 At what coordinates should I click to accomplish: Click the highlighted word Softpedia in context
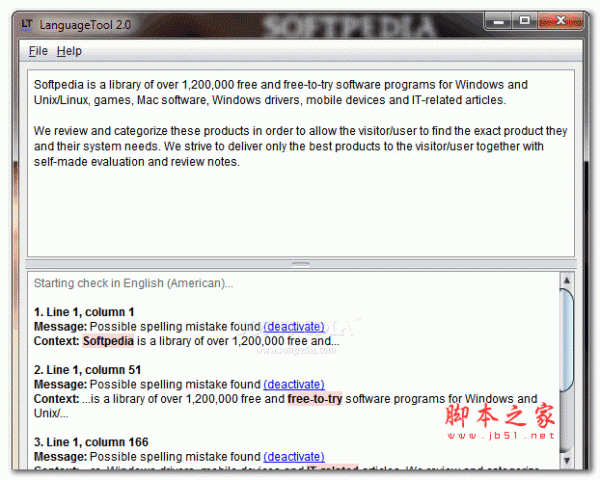tap(108, 341)
